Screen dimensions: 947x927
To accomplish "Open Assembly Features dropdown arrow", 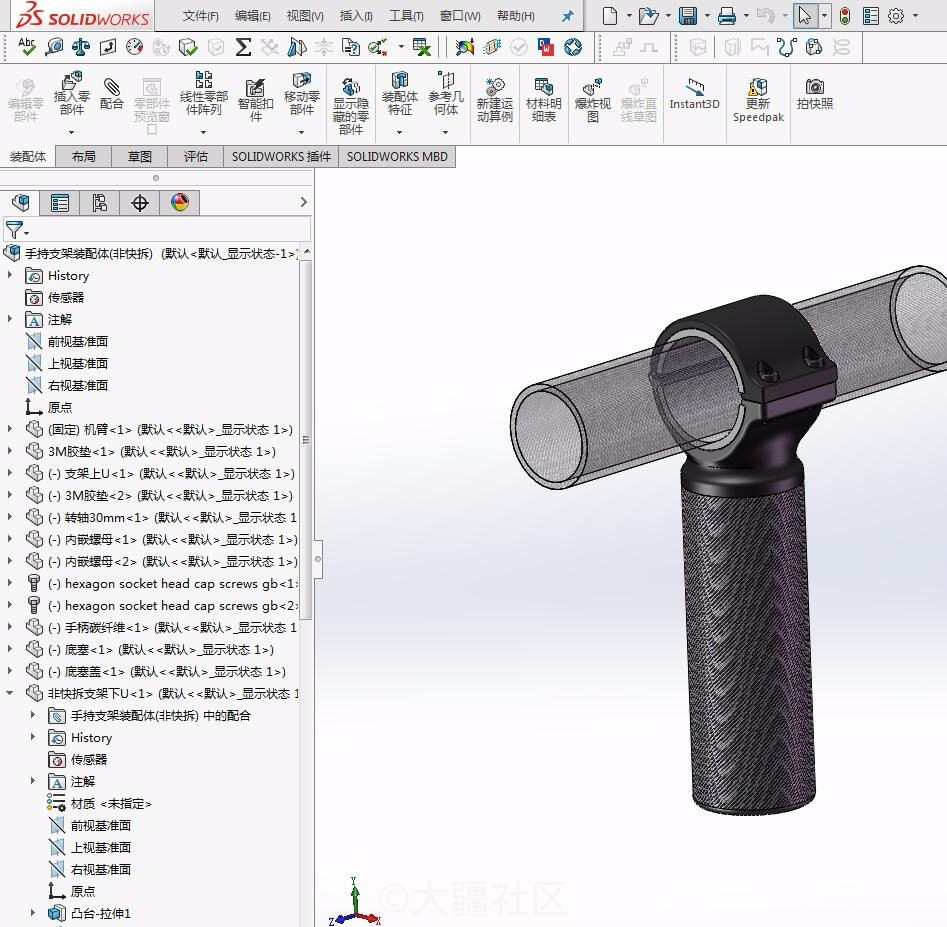I will tap(399, 132).
